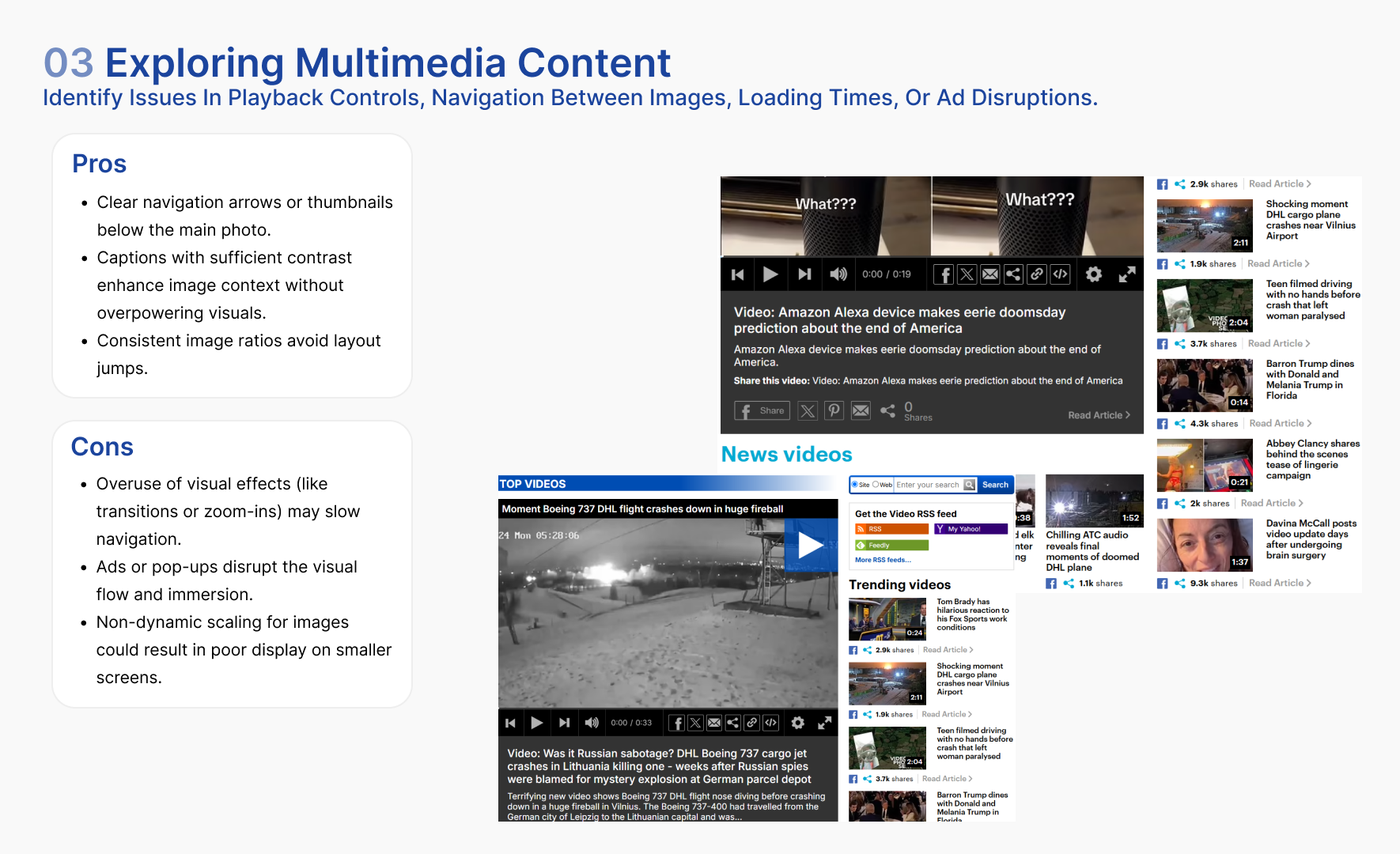Open Tom Brady video thumbnail
This screenshot has width=1400, height=854.
[x=887, y=619]
